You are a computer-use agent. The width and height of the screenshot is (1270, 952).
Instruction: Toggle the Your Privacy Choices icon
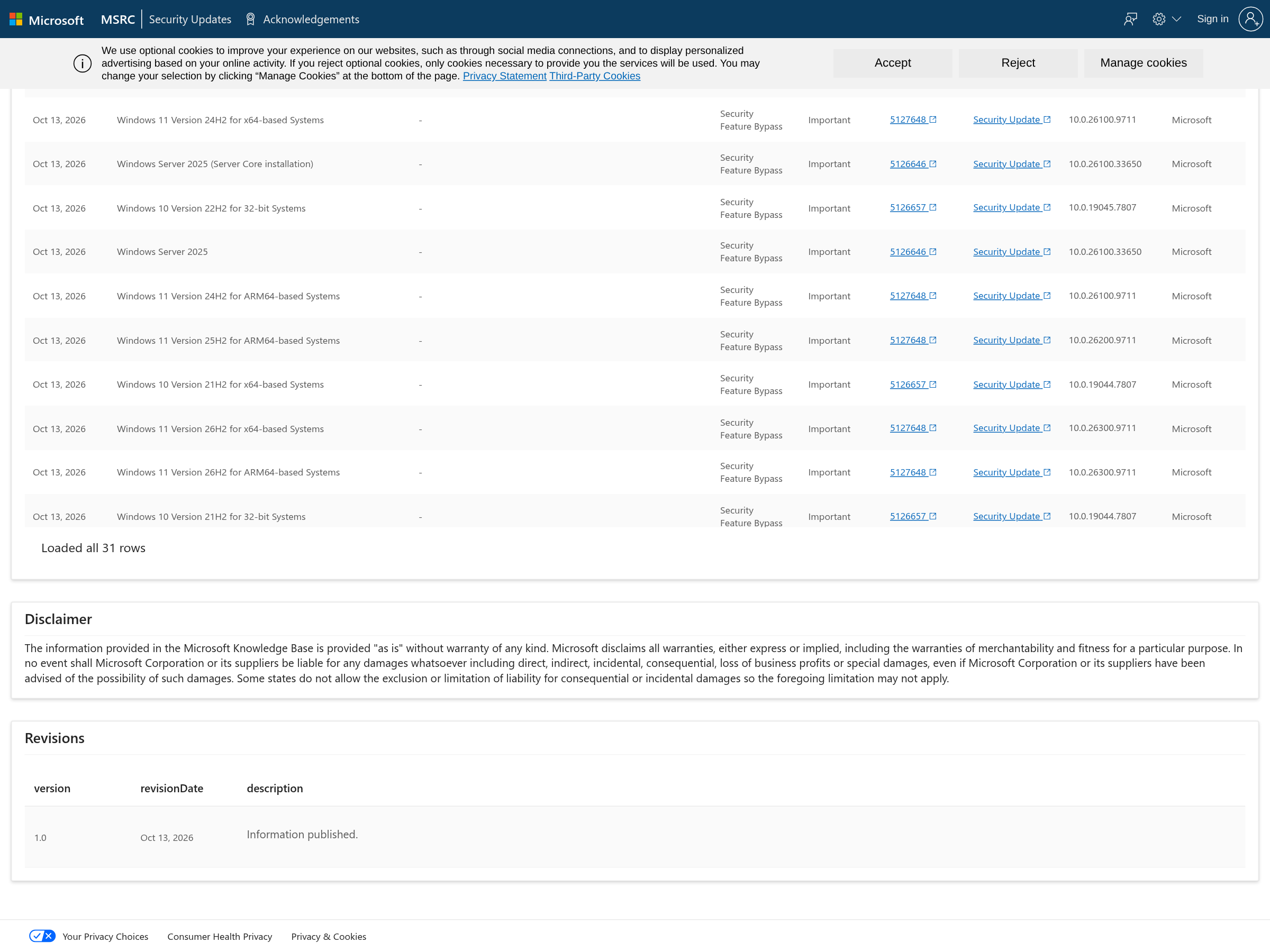(x=42, y=936)
